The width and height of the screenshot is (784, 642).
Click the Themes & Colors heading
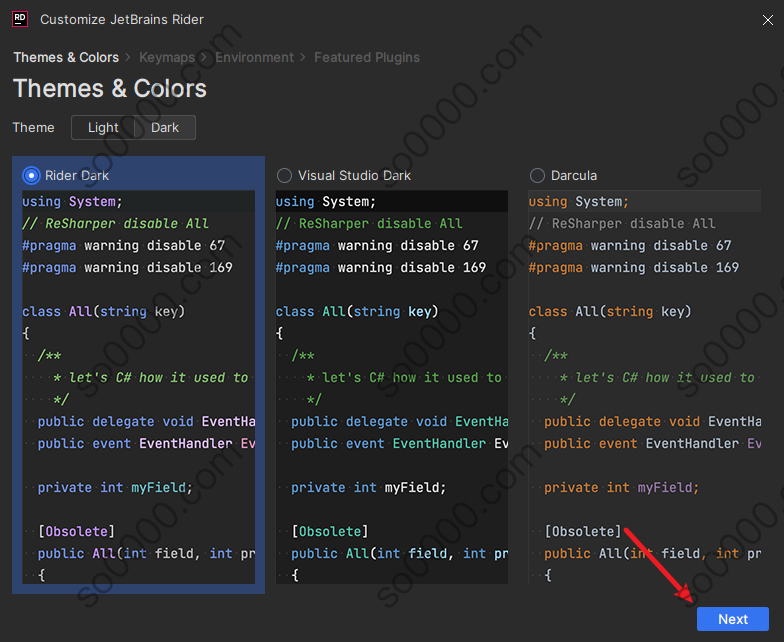tap(110, 89)
